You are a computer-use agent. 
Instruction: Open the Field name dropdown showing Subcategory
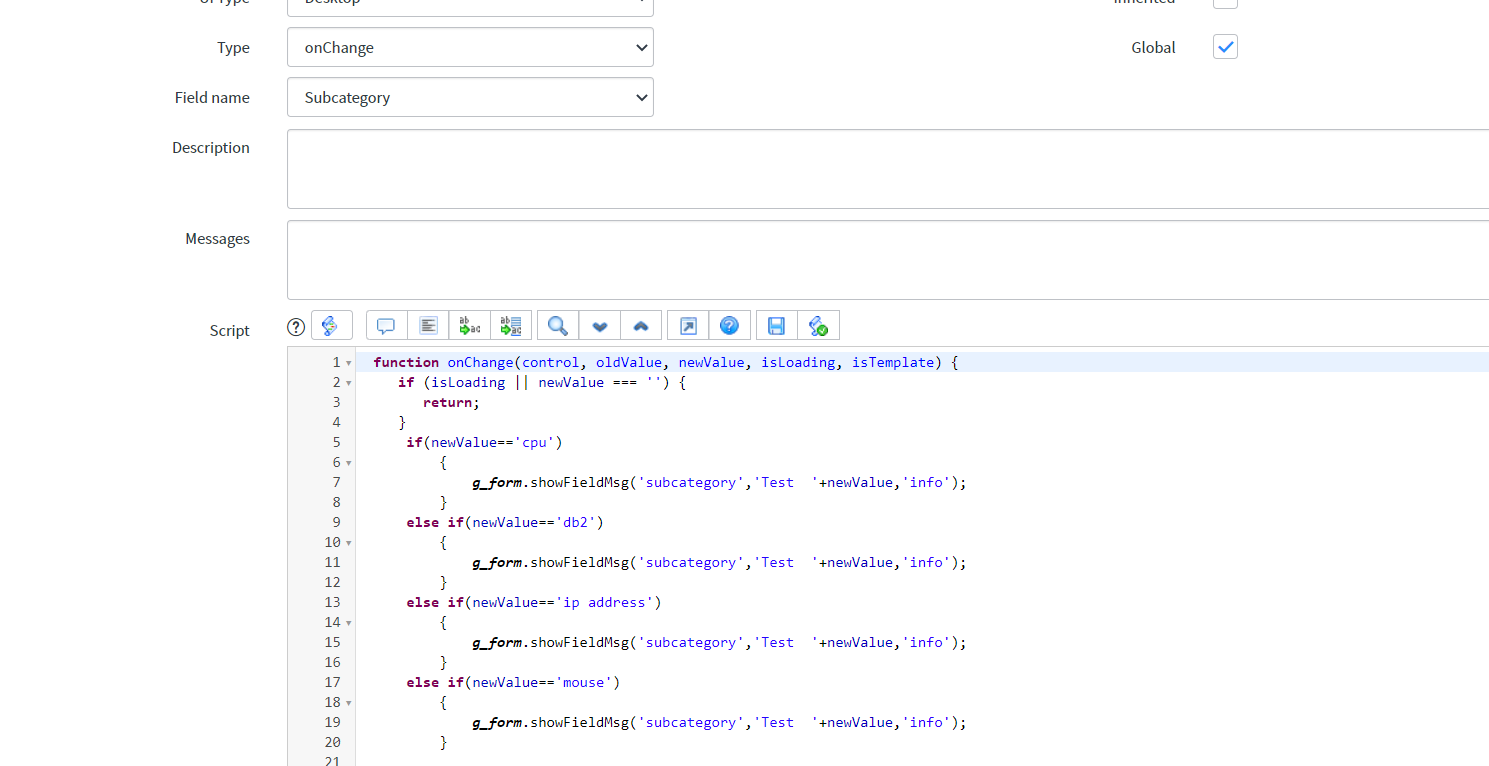coord(470,97)
